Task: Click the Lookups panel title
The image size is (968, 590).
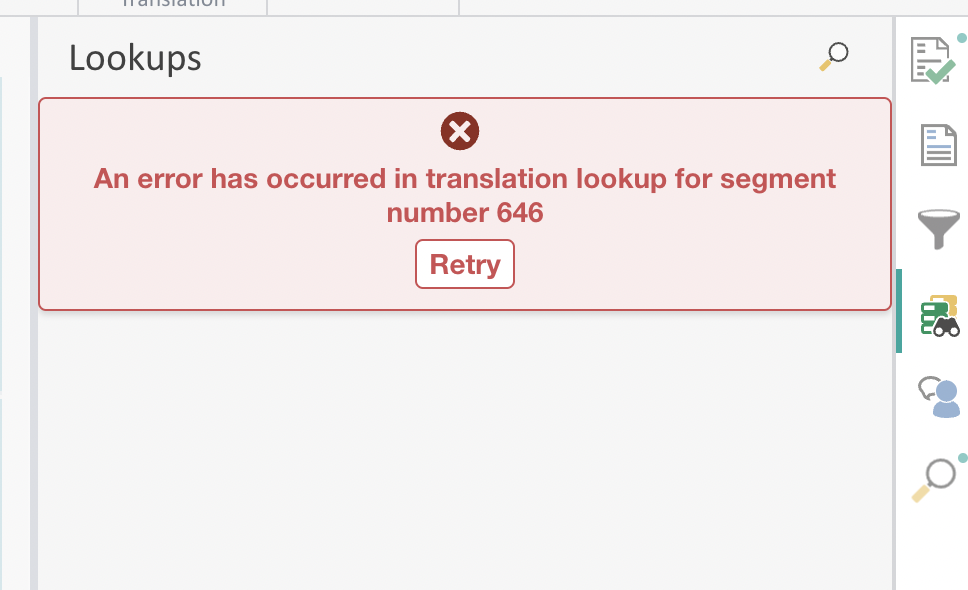Action: tap(135, 58)
